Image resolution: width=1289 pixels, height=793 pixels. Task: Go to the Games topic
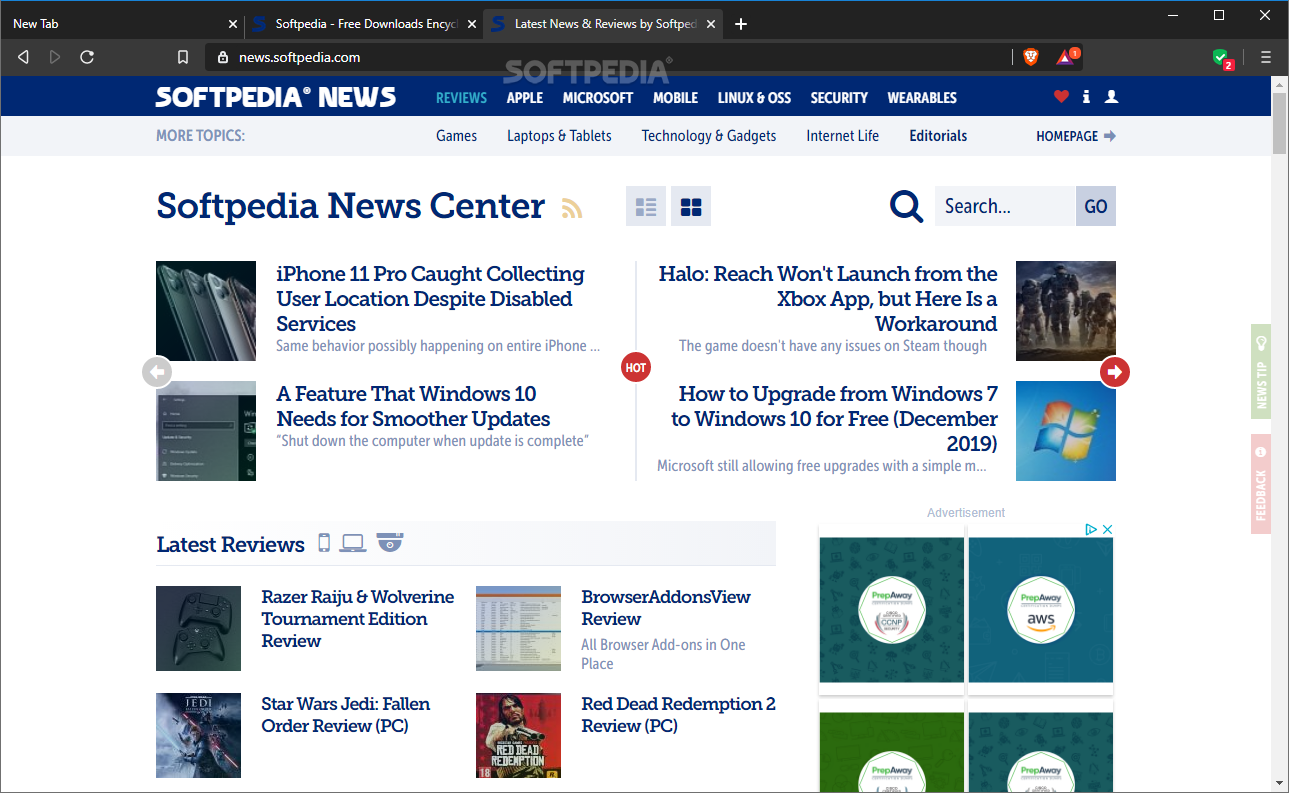(456, 136)
